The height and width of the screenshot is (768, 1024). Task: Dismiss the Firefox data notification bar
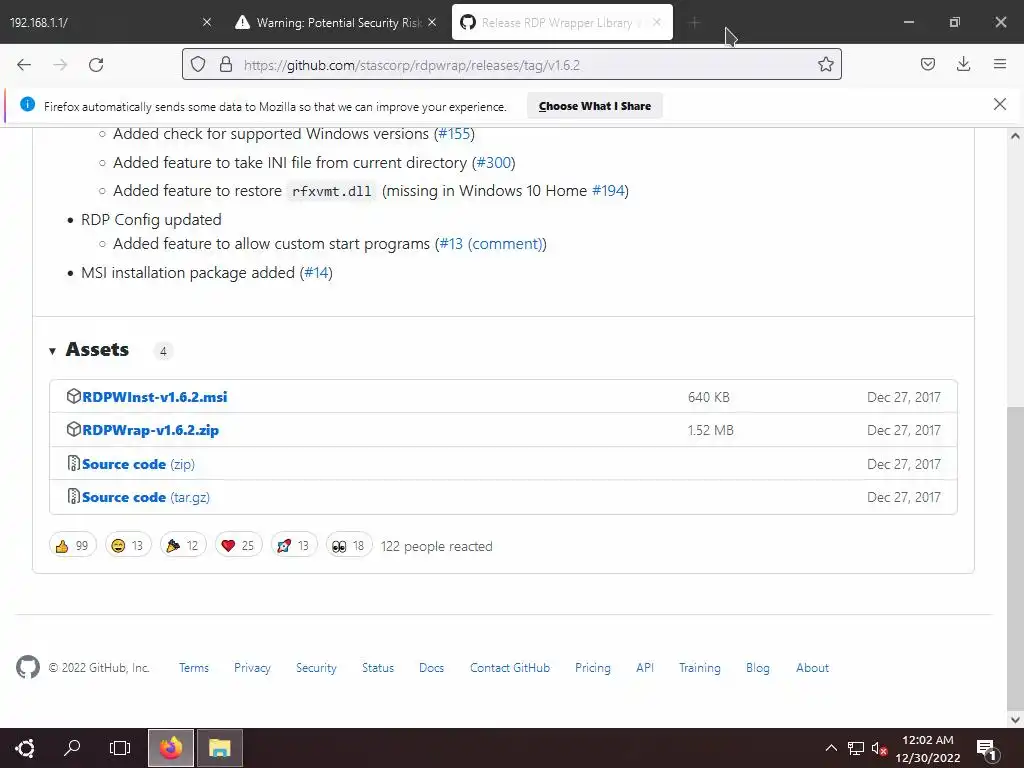999,104
